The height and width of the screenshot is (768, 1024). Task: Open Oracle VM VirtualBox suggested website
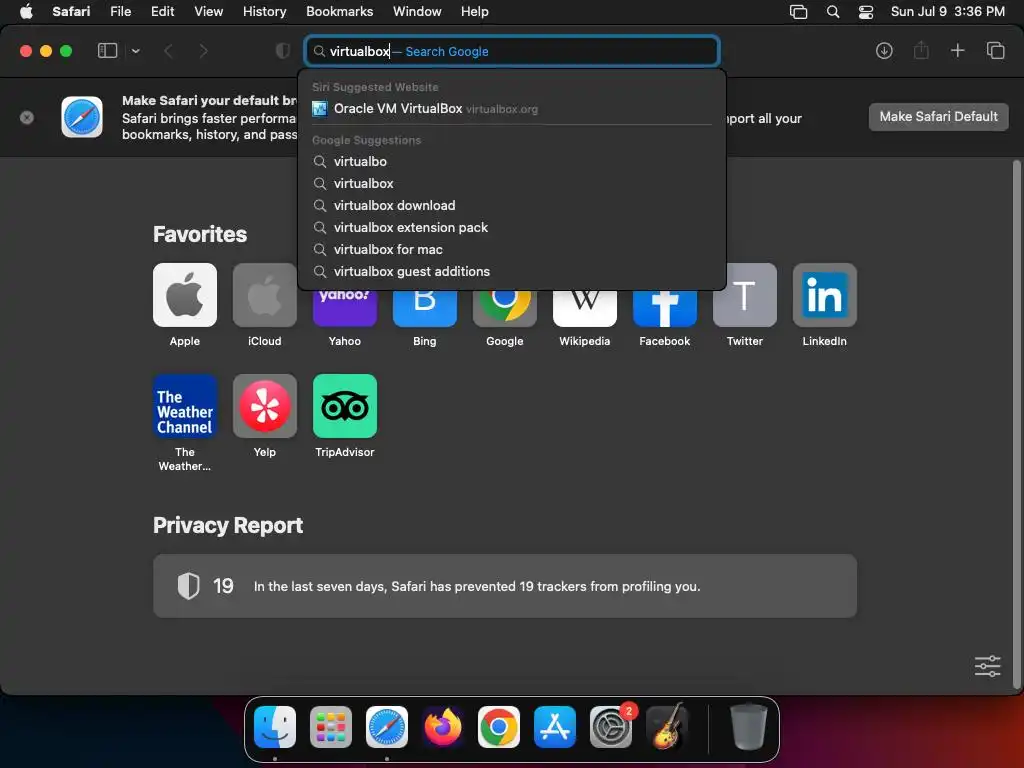512,108
